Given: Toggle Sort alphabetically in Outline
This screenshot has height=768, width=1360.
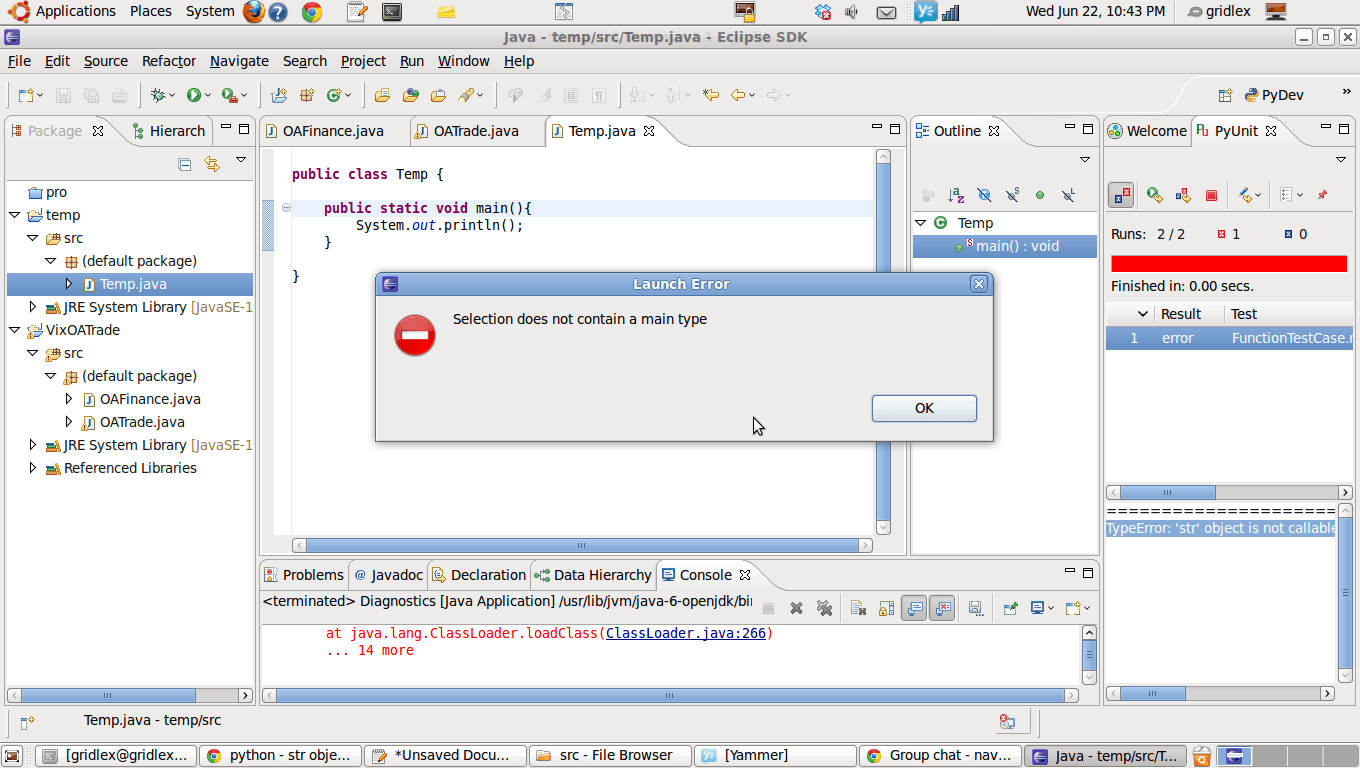Looking at the screenshot, I should pos(956,195).
